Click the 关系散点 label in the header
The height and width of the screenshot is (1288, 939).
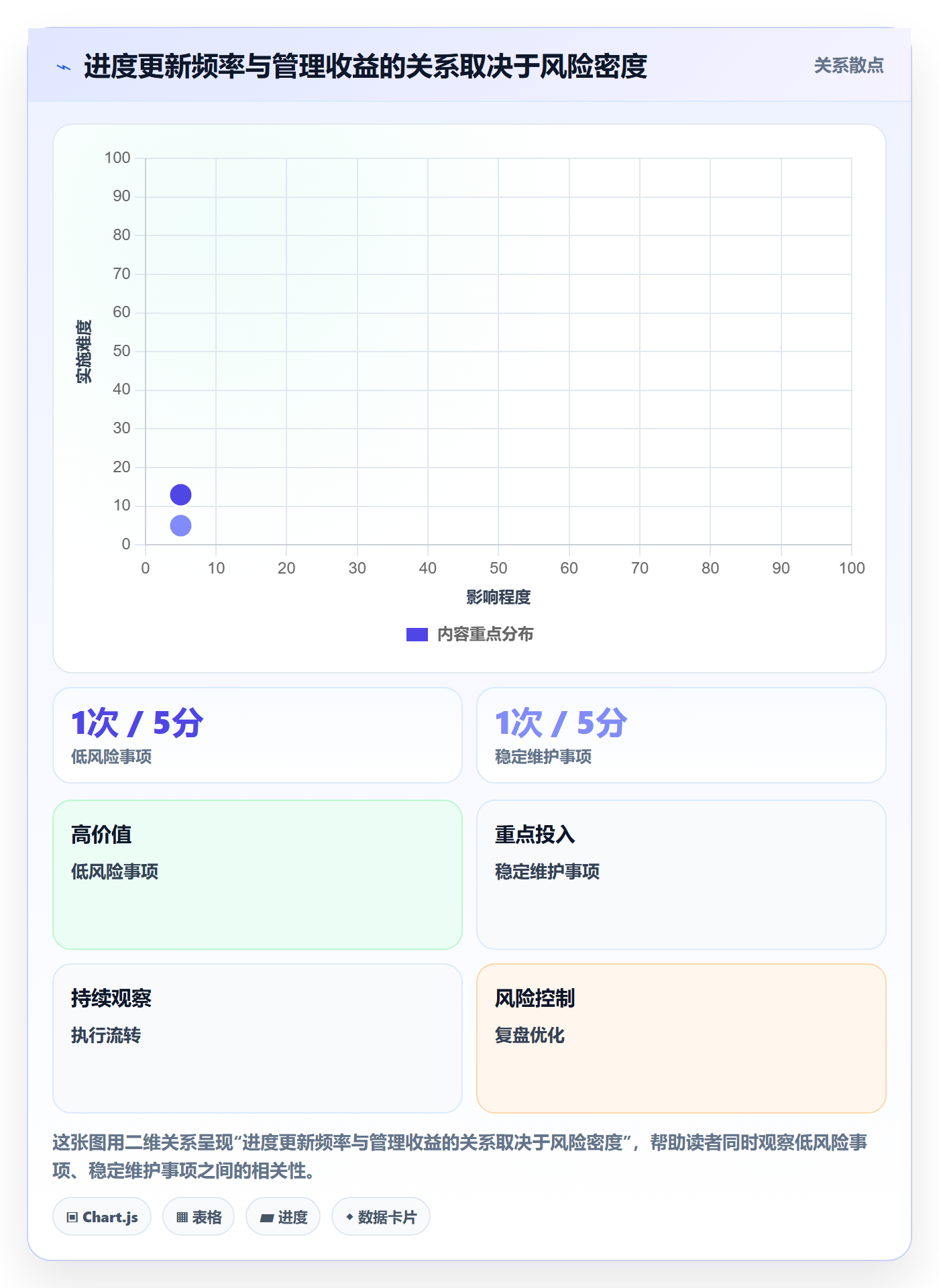(848, 66)
